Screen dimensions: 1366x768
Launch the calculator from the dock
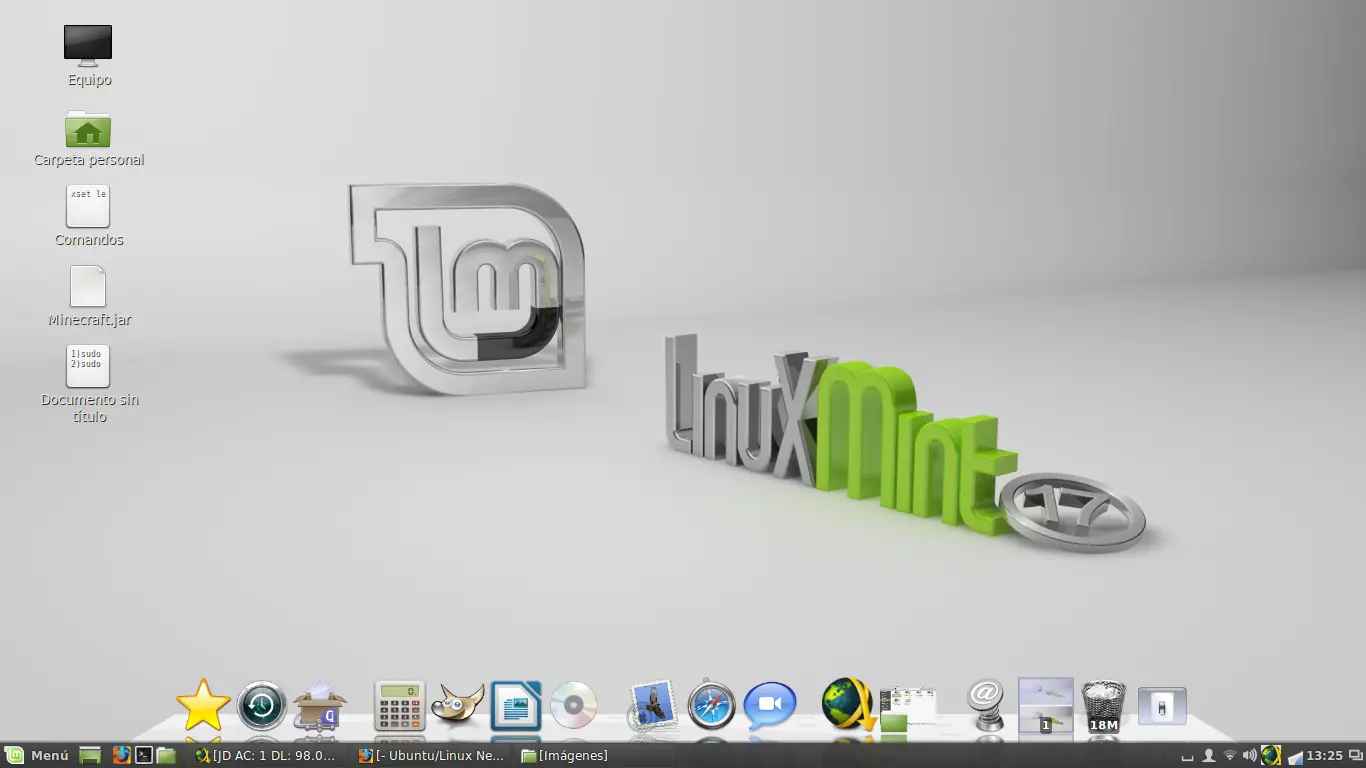[x=399, y=706]
